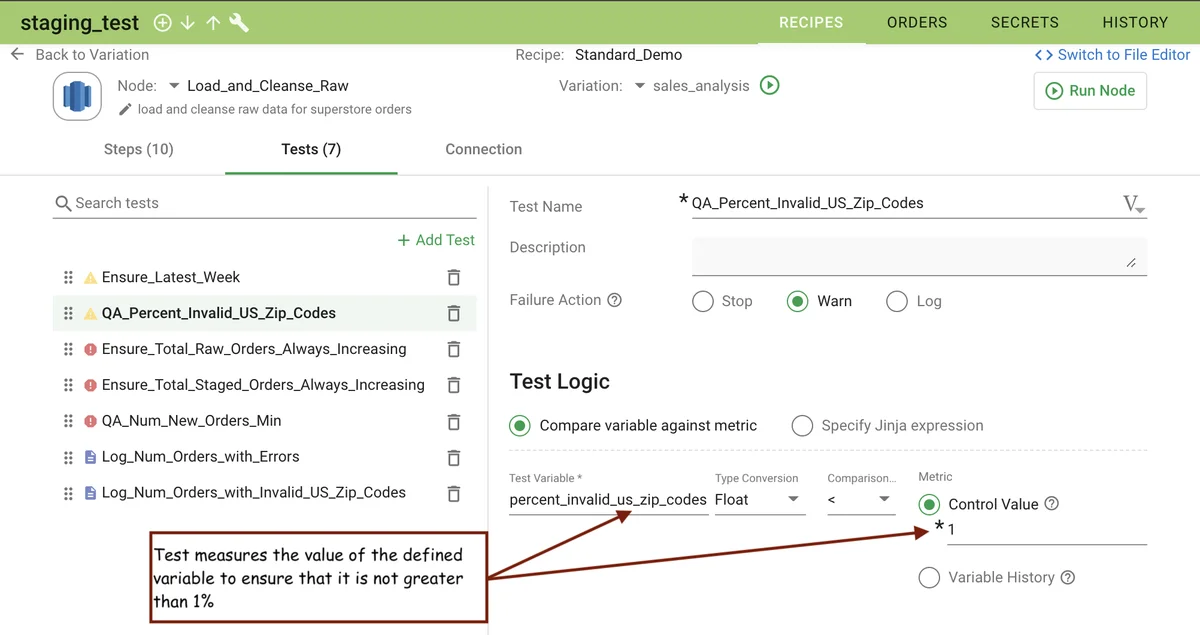Click the down arrow icon next to staging_test
This screenshot has width=1200, height=635.
coord(187,21)
